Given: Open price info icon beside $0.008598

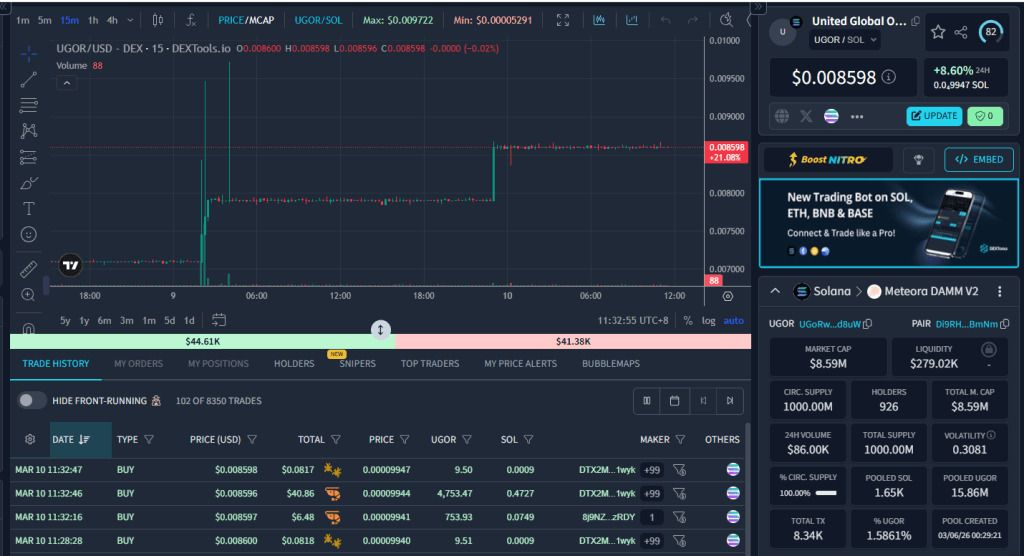Looking at the screenshot, I should (x=889, y=77).
